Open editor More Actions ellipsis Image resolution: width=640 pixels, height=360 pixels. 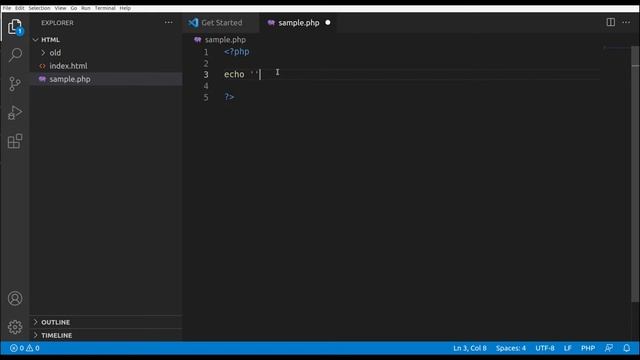(x=626, y=22)
